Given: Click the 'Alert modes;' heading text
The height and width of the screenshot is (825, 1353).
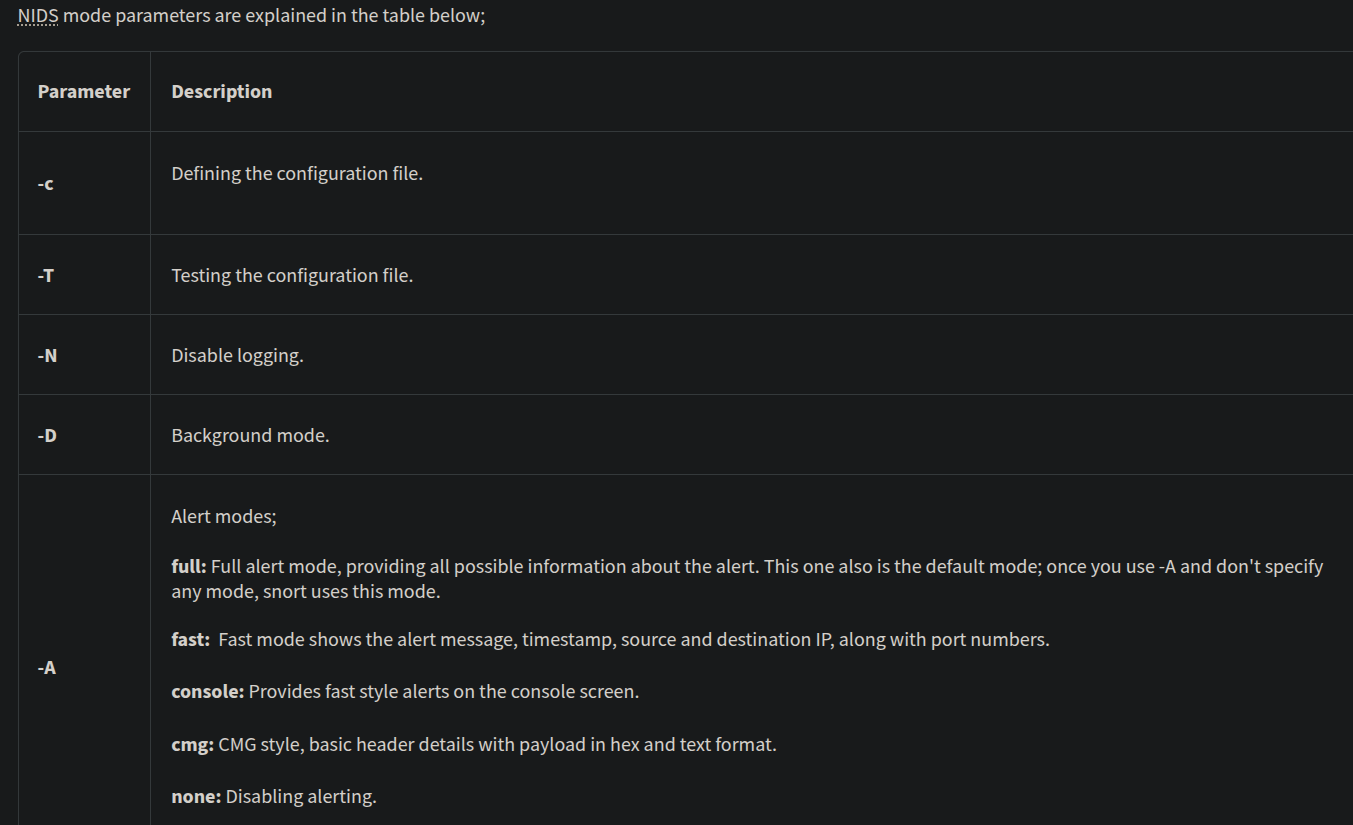Looking at the screenshot, I should point(224,517).
